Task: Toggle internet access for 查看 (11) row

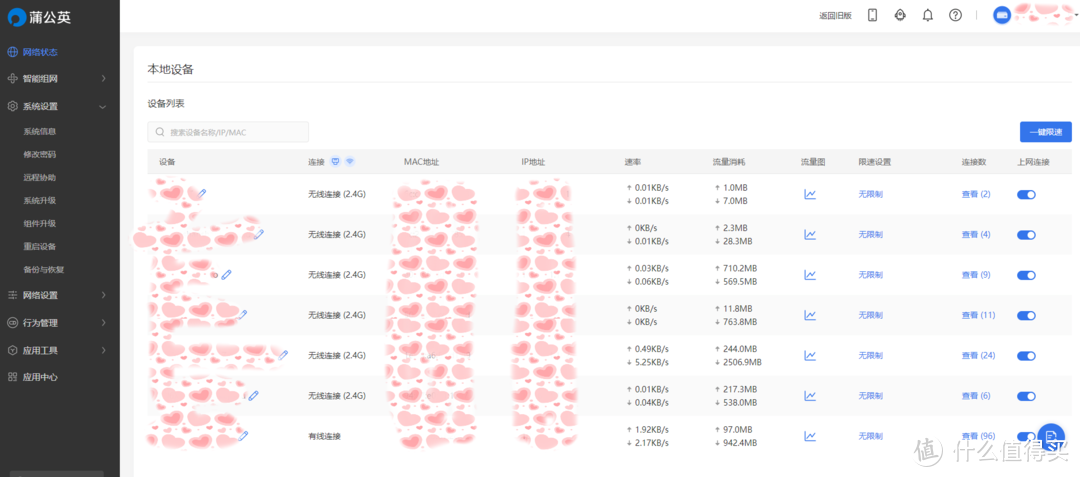Action: tap(1026, 315)
